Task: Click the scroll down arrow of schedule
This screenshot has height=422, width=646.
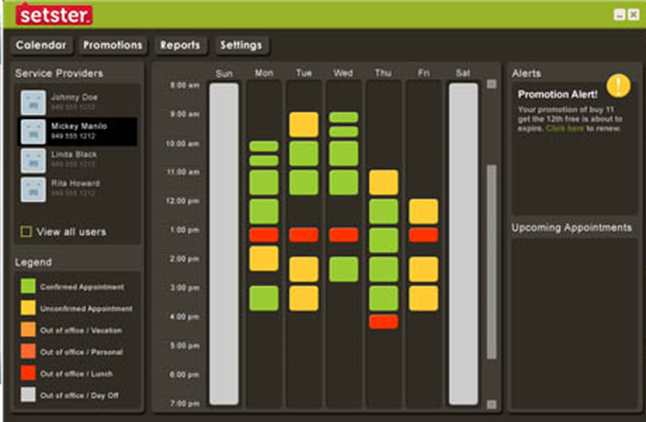Action: [x=491, y=404]
